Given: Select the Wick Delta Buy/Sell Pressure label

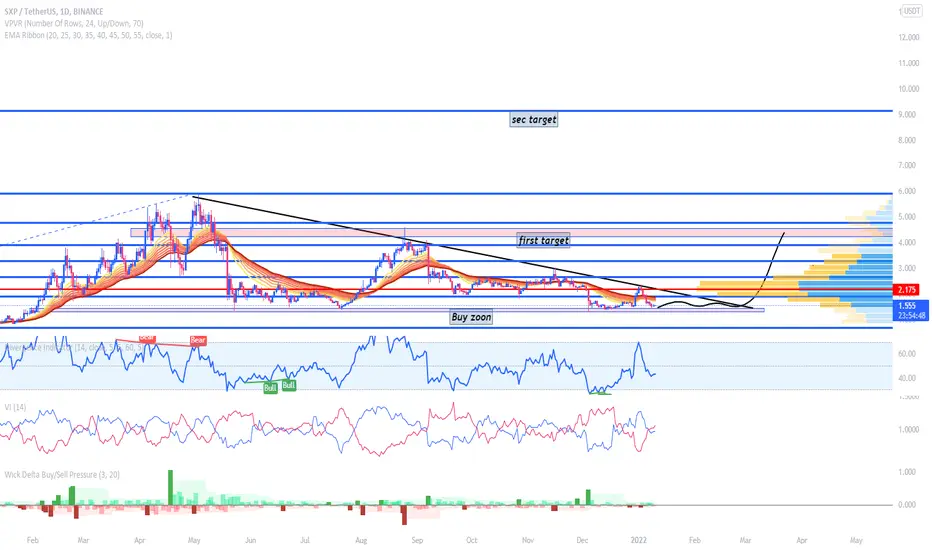Looking at the screenshot, I should [x=62, y=474].
